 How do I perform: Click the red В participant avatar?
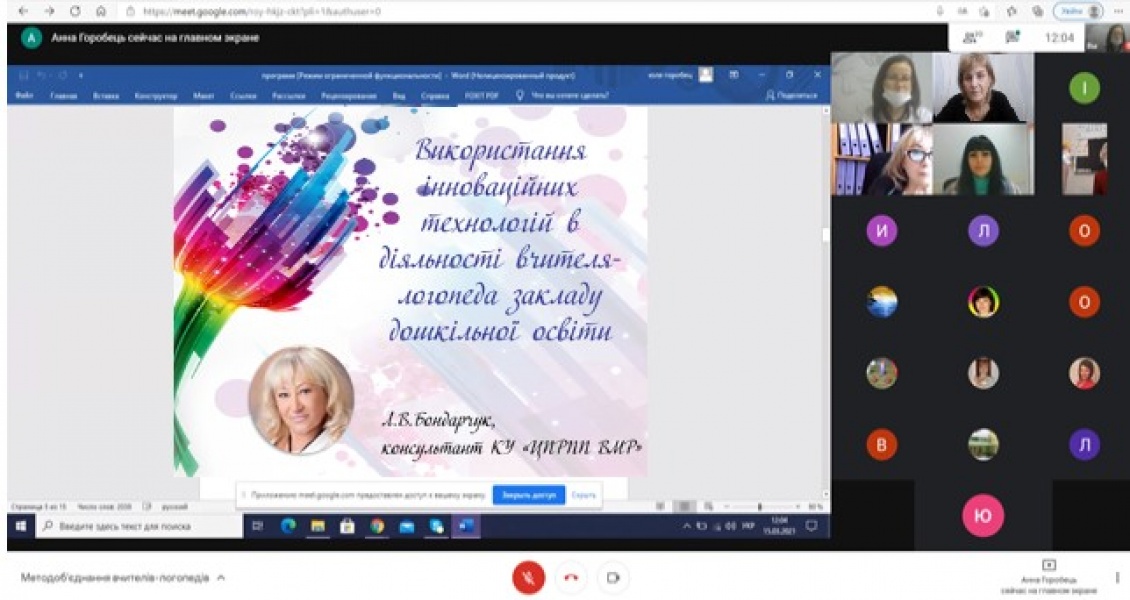click(881, 445)
